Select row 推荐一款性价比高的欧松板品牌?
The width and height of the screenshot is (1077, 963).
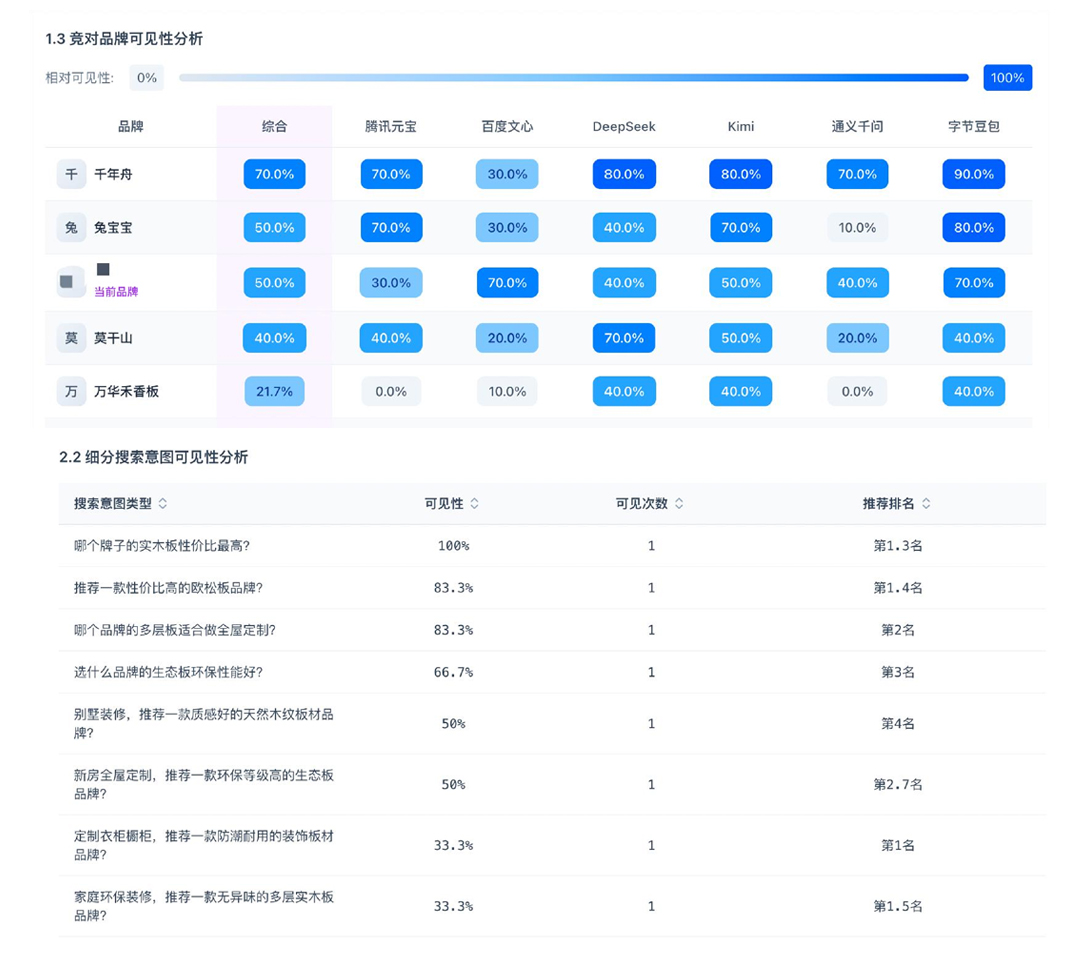552,588
